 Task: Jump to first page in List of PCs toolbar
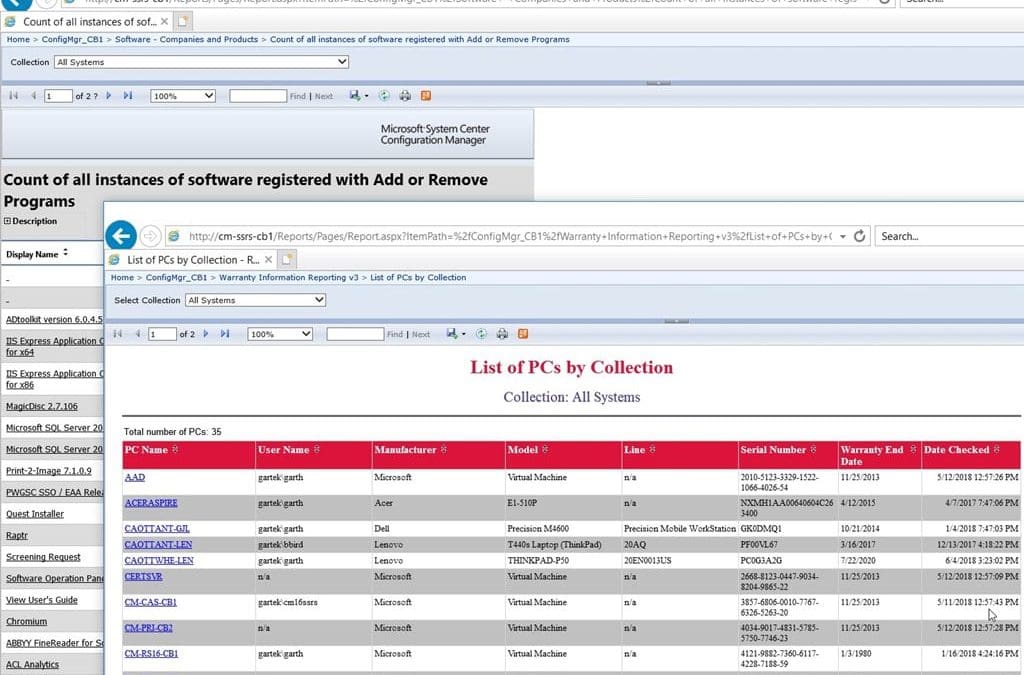(x=118, y=334)
